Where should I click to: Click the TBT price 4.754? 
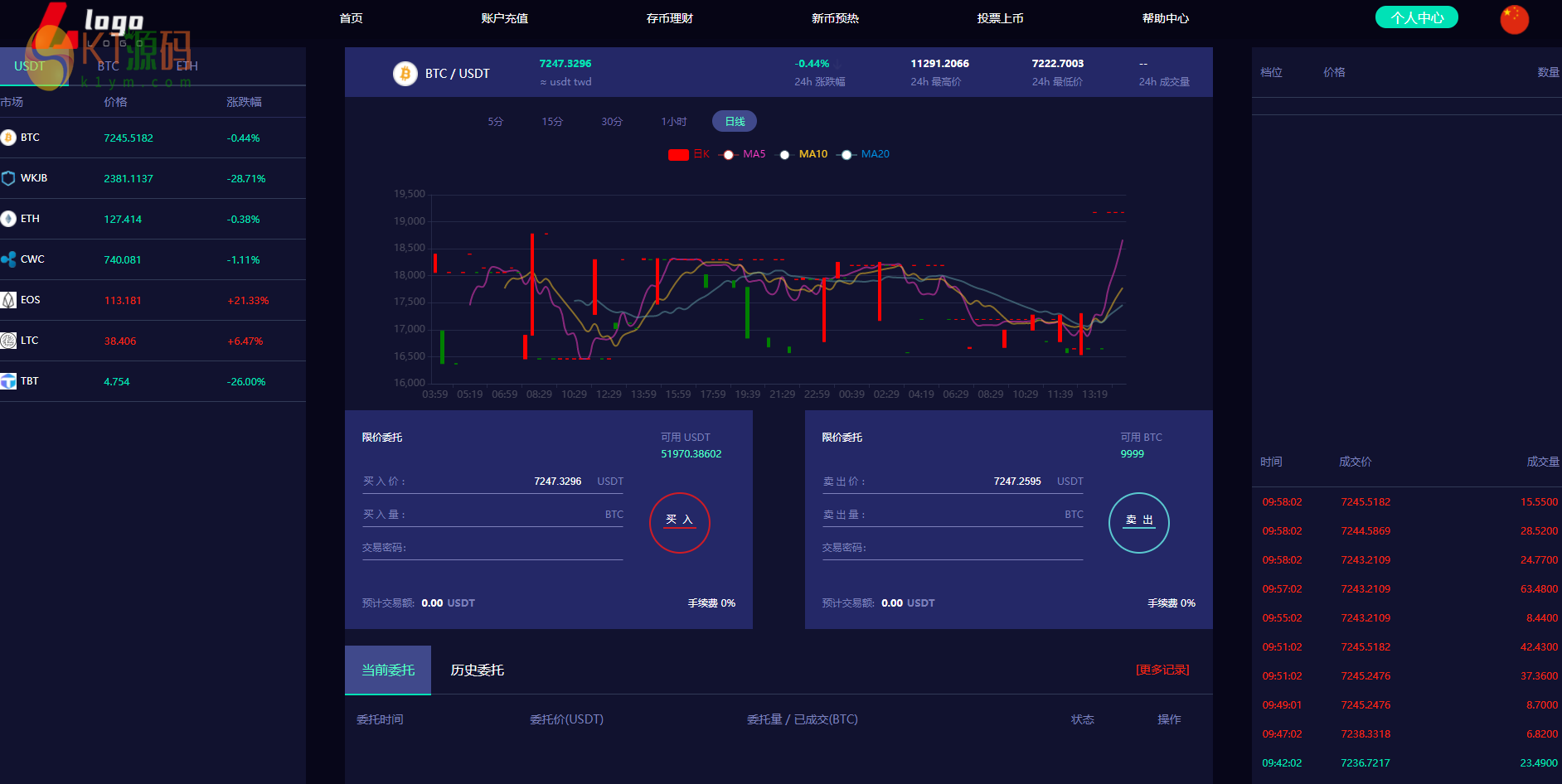point(117,382)
